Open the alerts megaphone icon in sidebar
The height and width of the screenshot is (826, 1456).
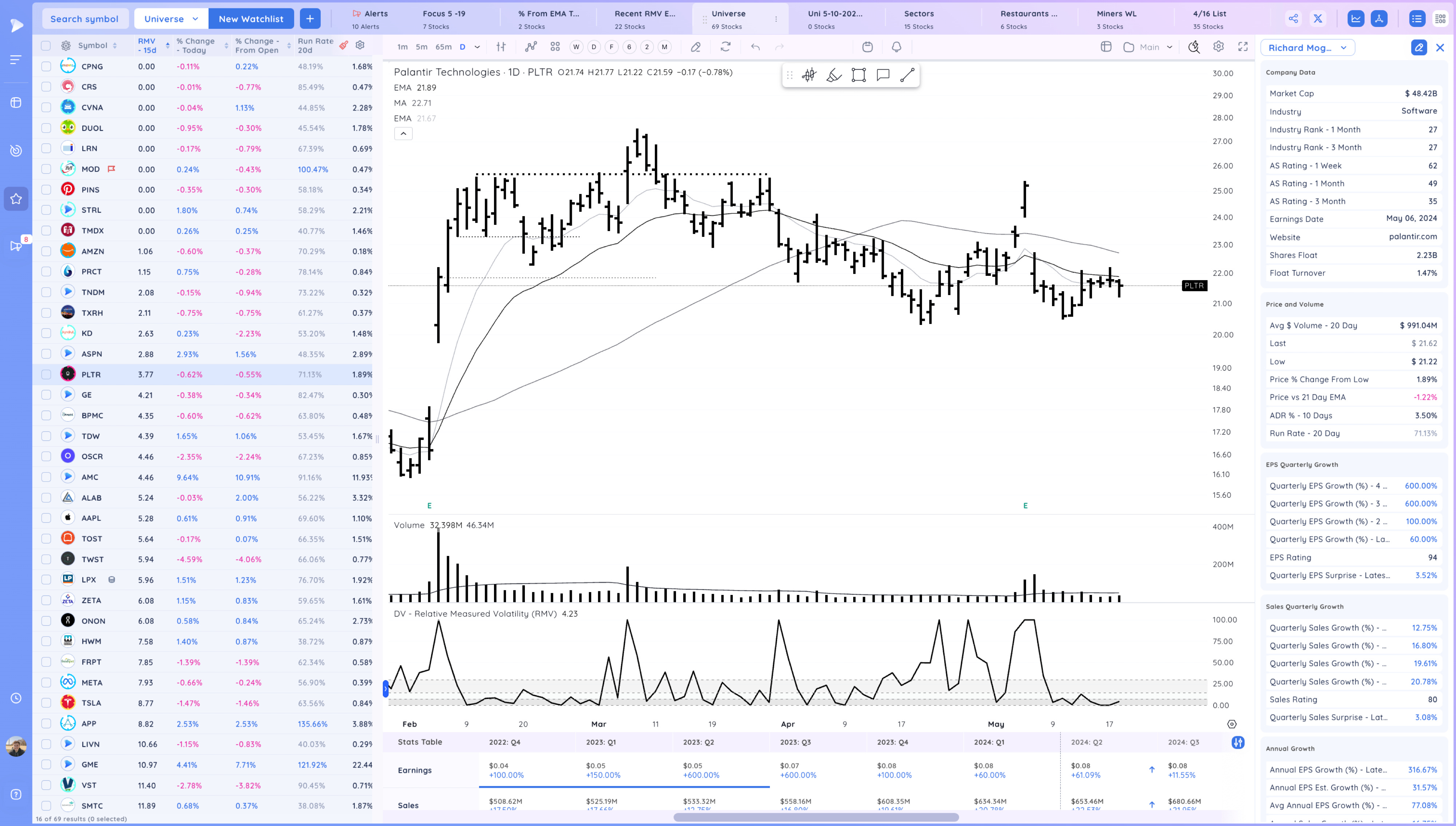click(16, 246)
